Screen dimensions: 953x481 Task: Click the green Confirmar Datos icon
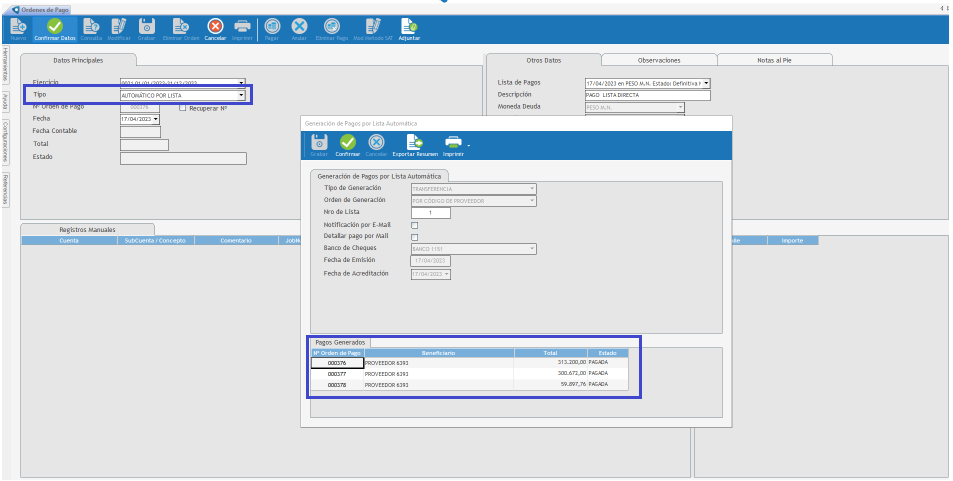click(x=55, y=26)
